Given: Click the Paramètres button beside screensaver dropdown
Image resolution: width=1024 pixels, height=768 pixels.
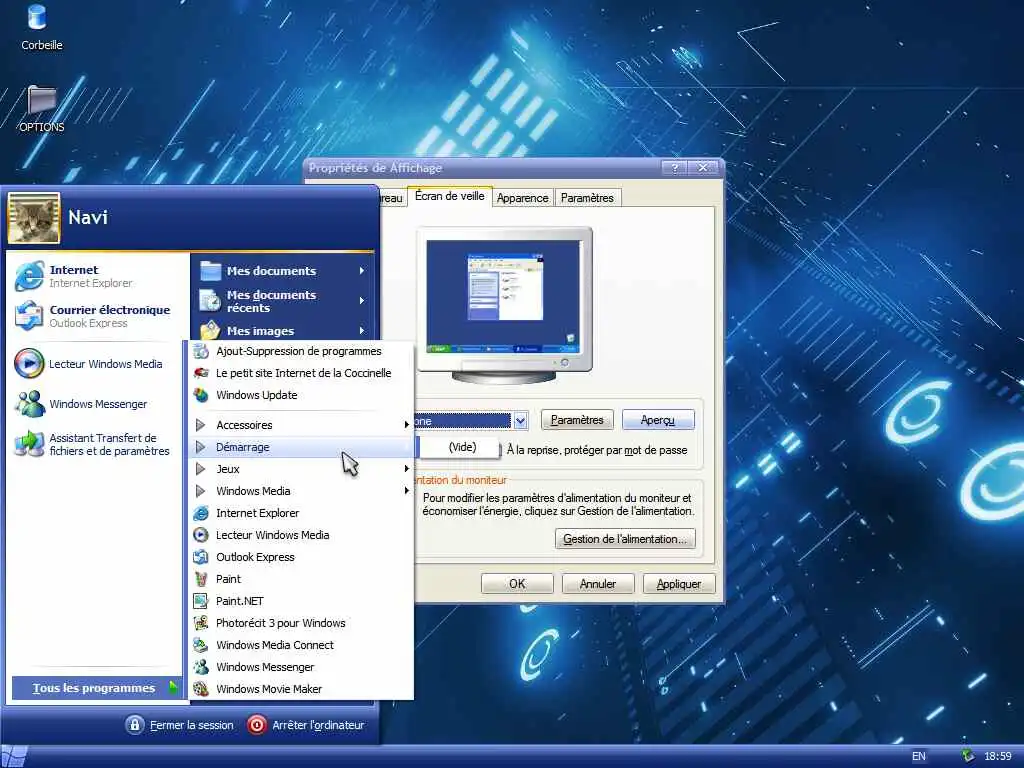Looking at the screenshot, I should pyautogui.click(x=577, y=420).
